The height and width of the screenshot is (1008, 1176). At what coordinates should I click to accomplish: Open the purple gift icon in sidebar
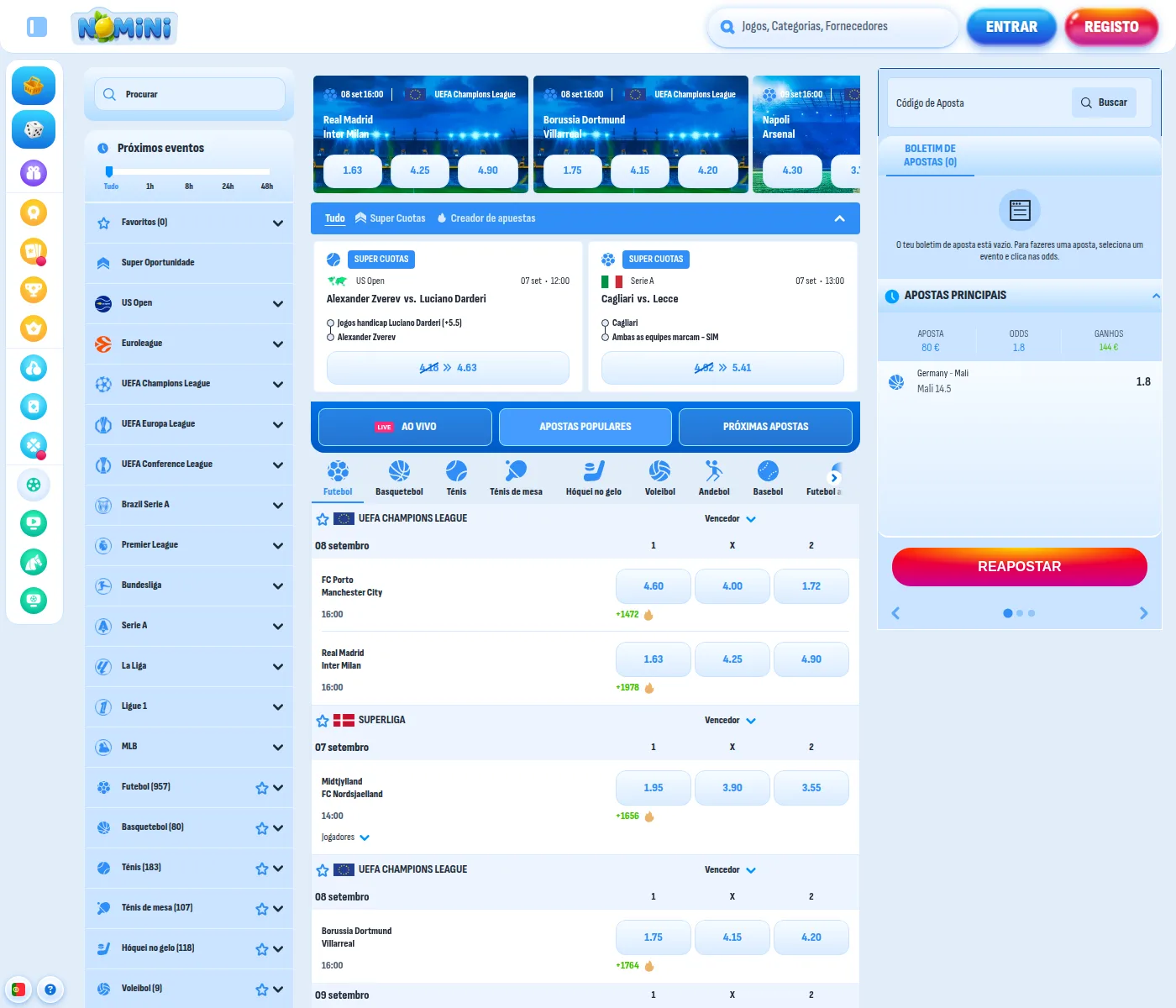click(34, 173)
